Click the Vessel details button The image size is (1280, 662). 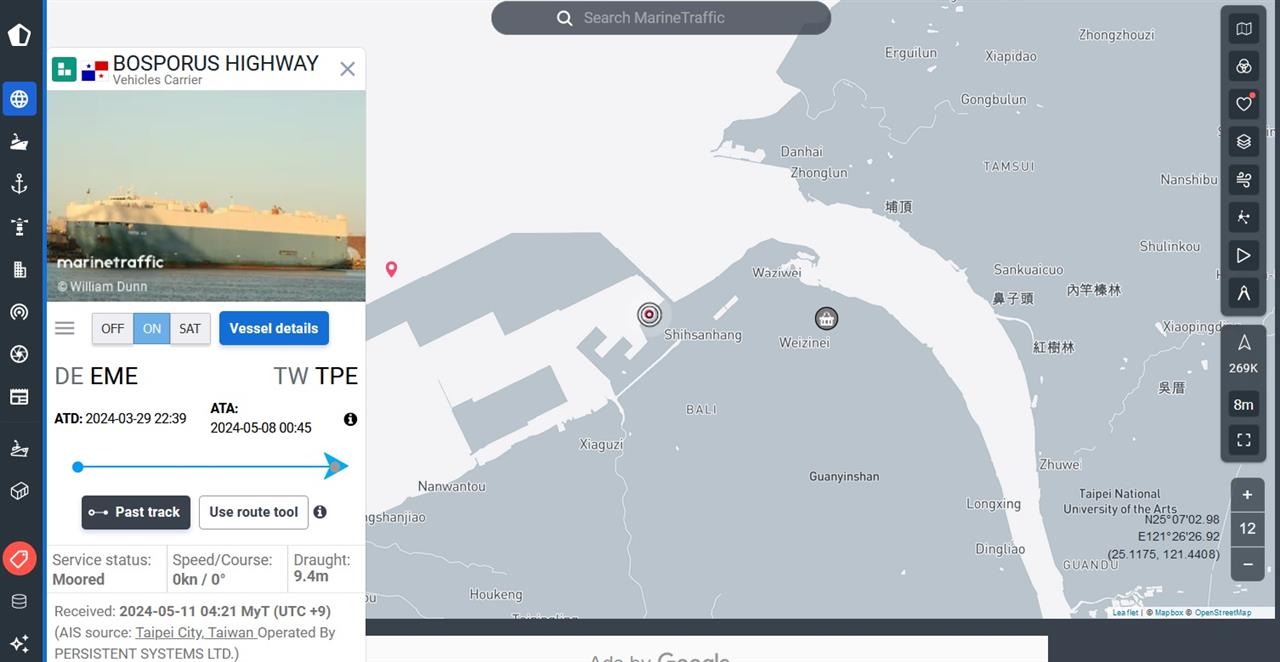click(x=274, y=328)
